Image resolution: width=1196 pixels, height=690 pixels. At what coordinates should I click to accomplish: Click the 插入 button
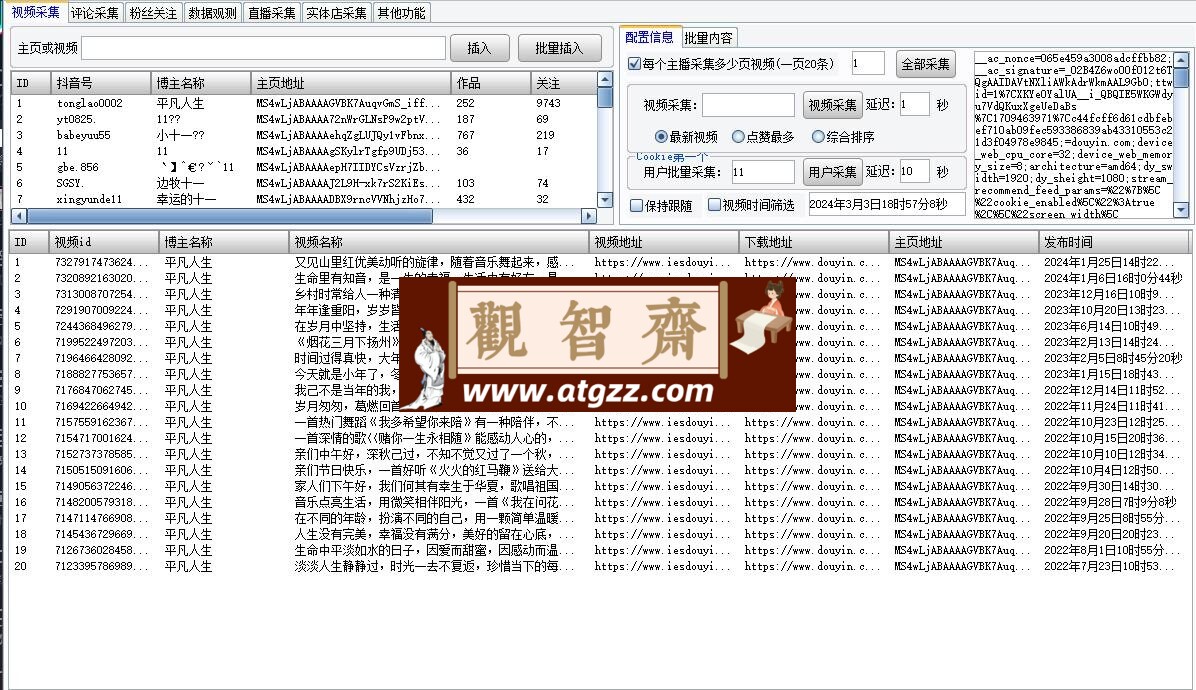[479, 48]
